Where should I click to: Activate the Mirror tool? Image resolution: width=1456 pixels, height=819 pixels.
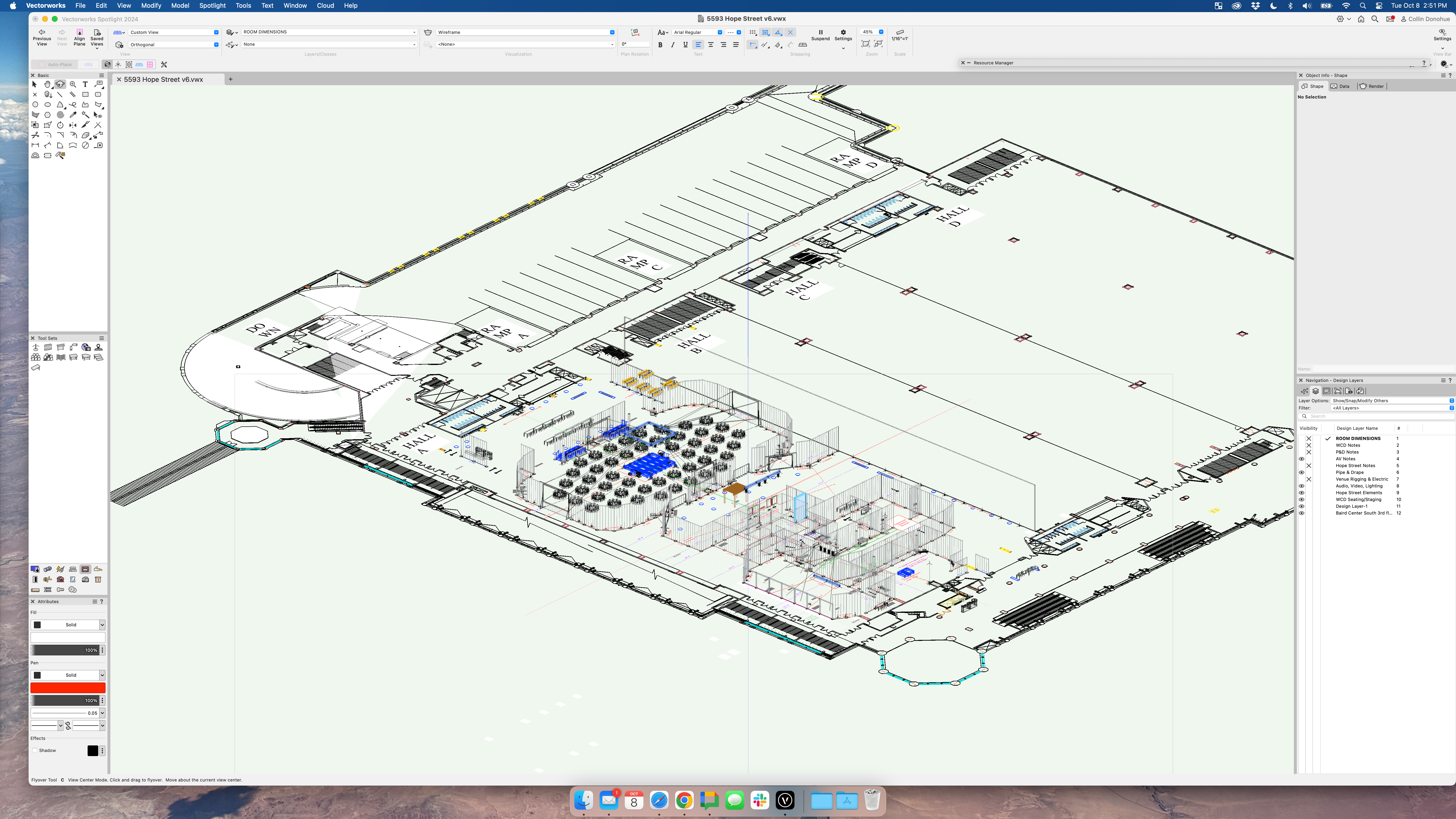(73, 125)
